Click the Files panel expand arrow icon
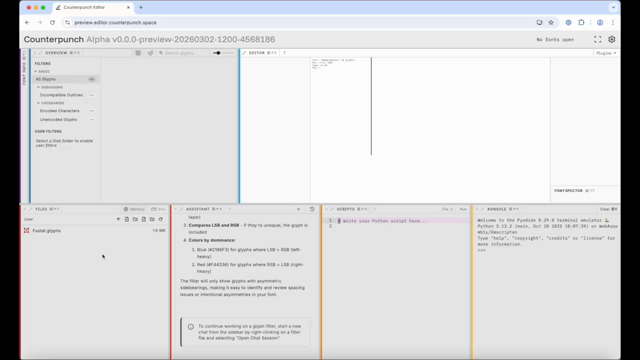Viewport: 640px width, 360px height. point(31,209)
